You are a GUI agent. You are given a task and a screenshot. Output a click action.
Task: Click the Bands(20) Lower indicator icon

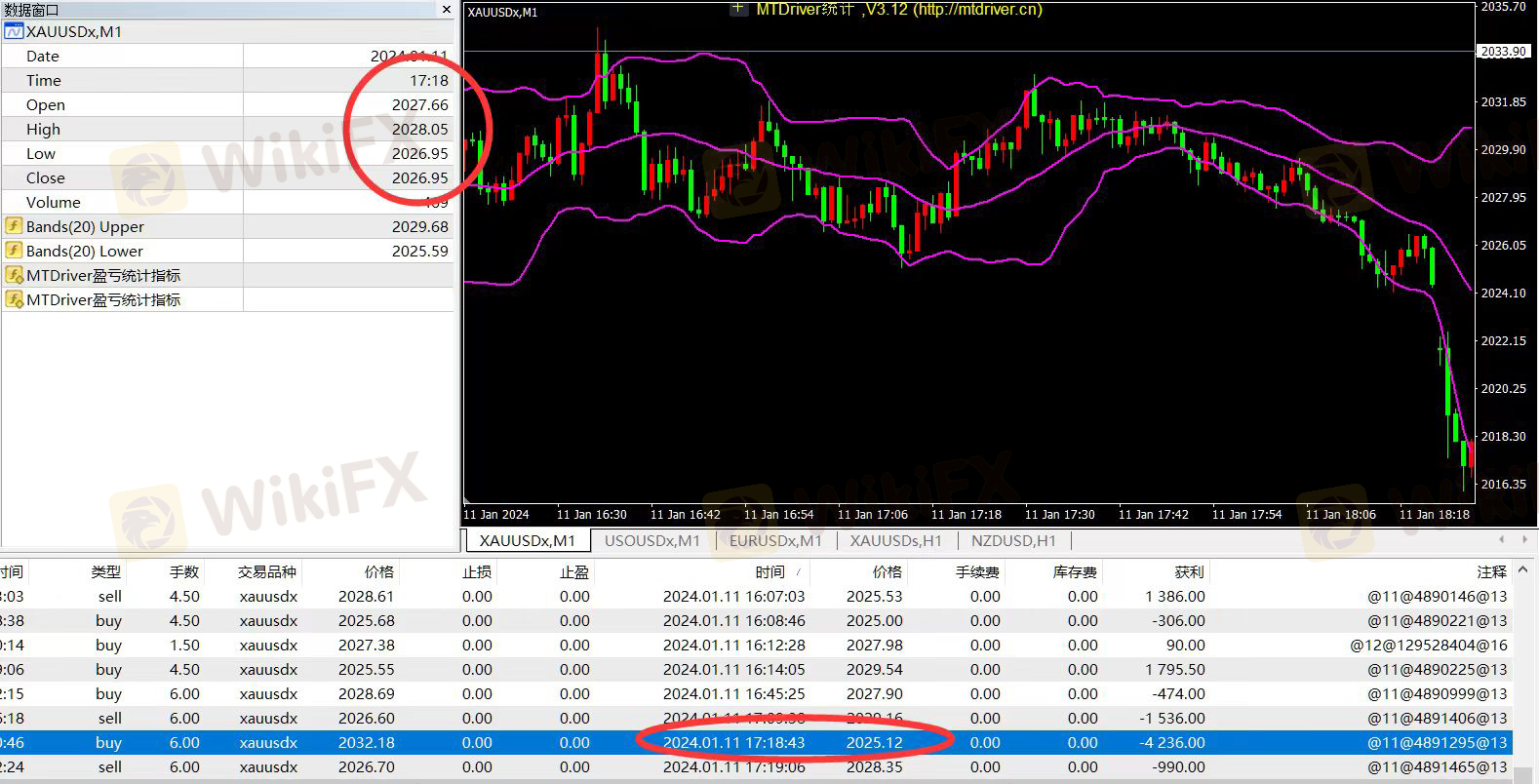14,251
